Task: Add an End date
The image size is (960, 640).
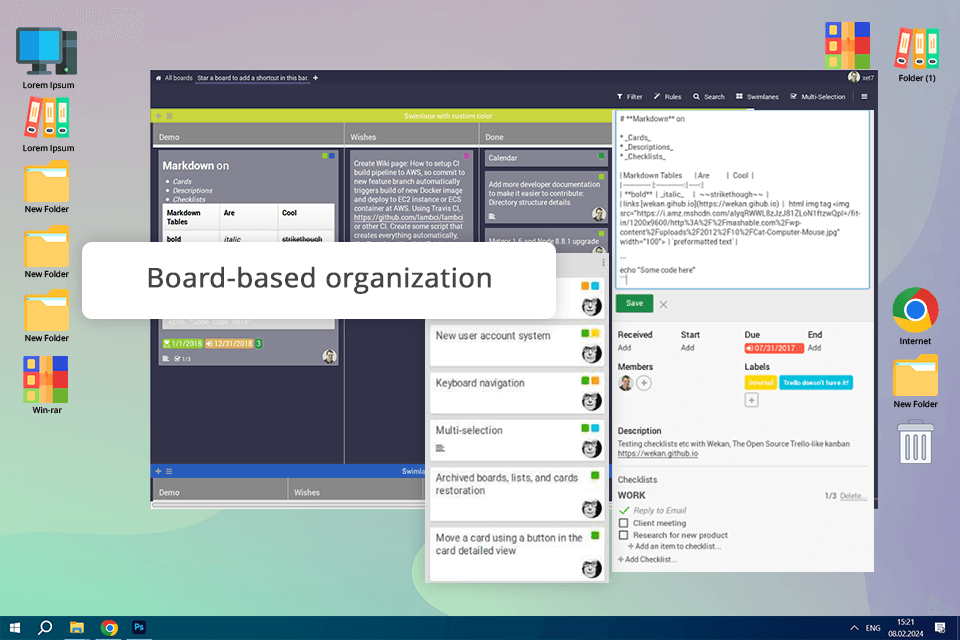Action: 814,348
